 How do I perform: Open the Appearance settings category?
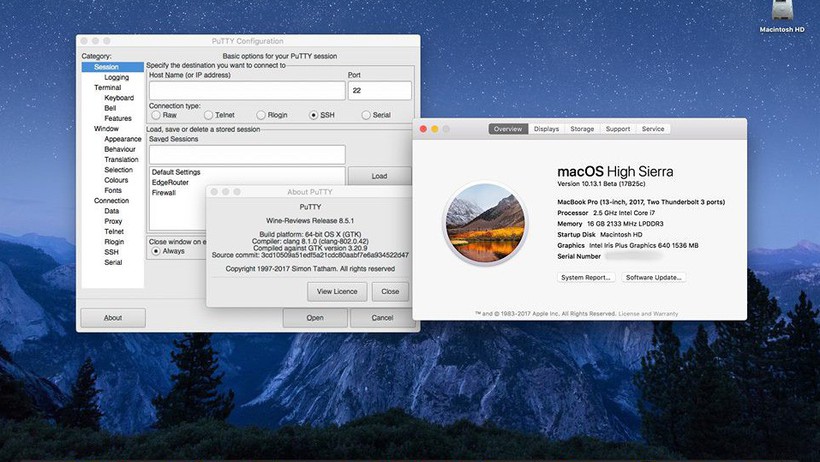(122, 139)
